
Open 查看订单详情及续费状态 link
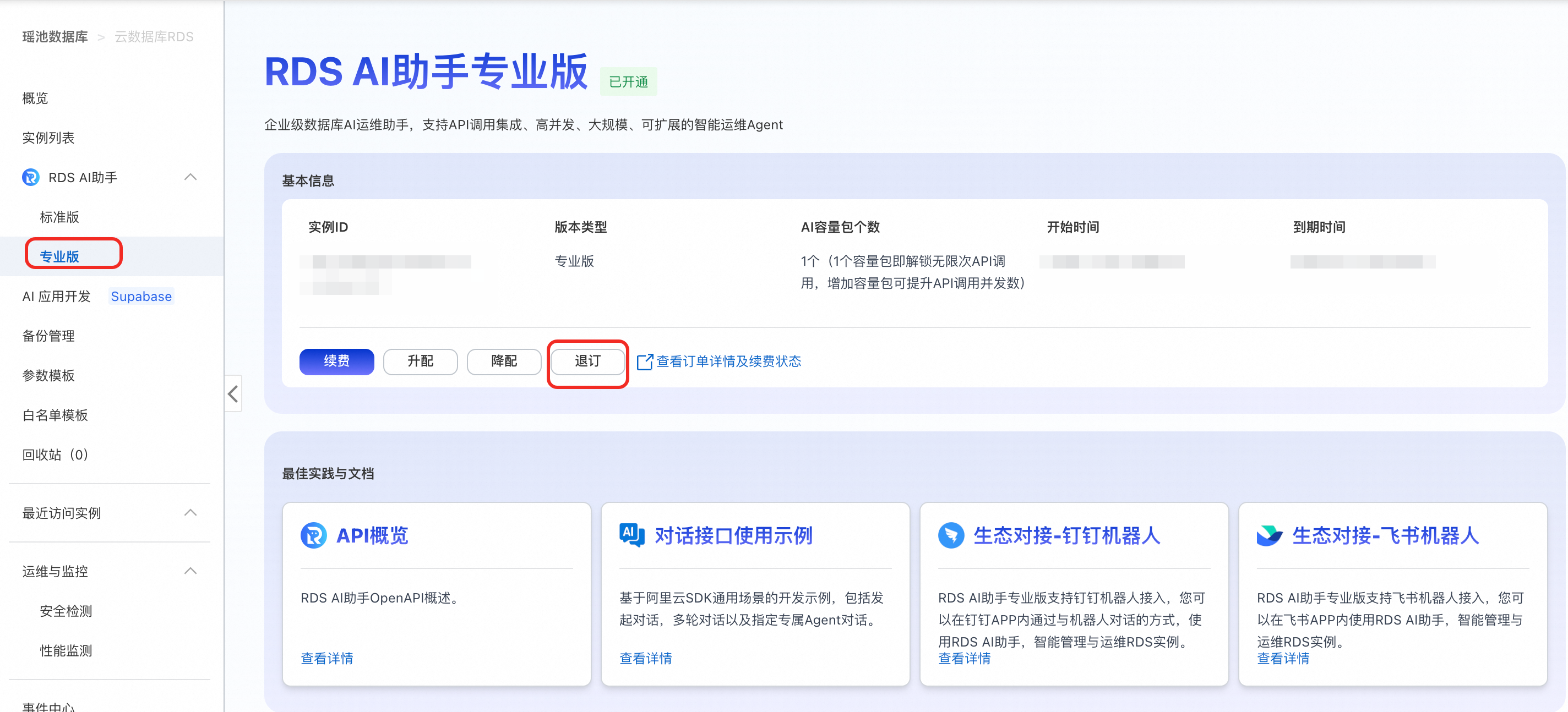tap(728, 362)
